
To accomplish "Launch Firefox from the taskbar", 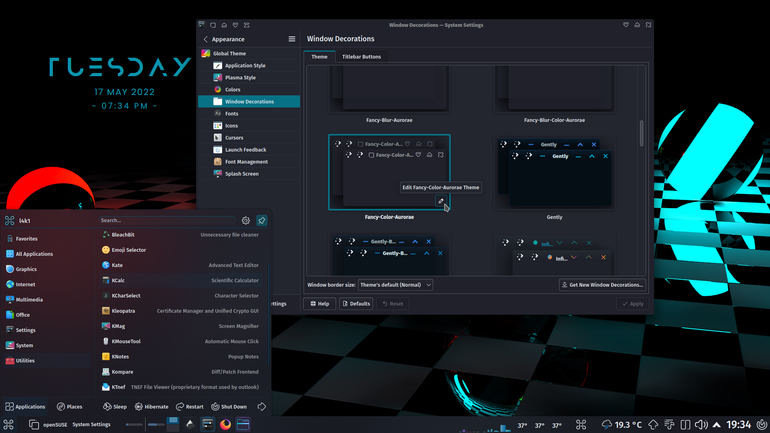I will [x=225, y=424].
